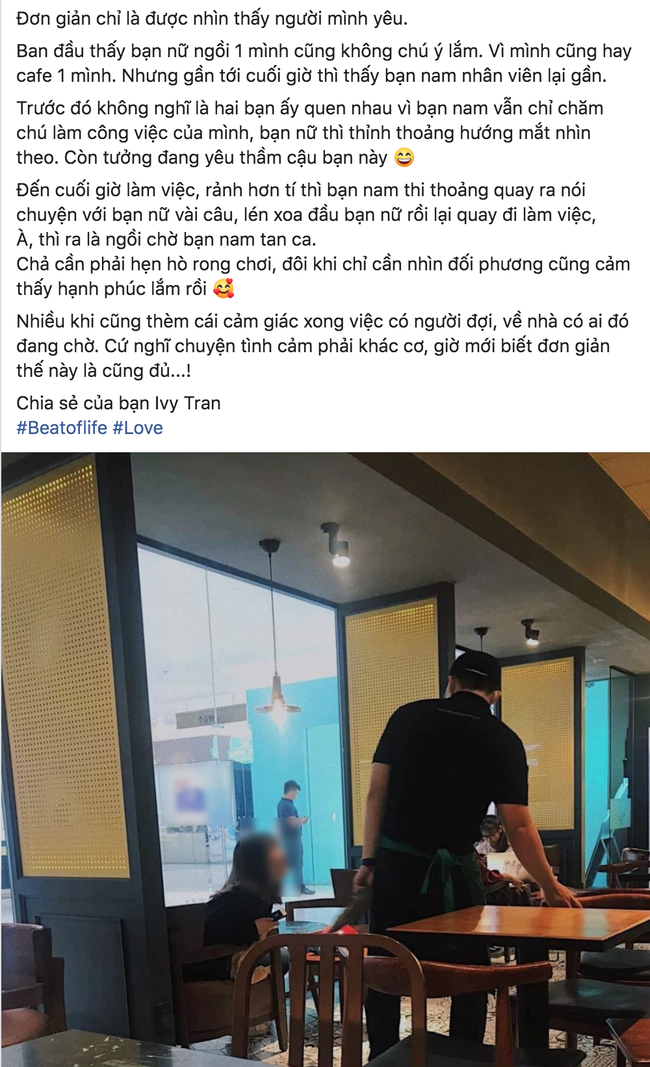Click the large yellow perforated panel on left
This screenshot has width=650, height=1067.
coord(63,667)
